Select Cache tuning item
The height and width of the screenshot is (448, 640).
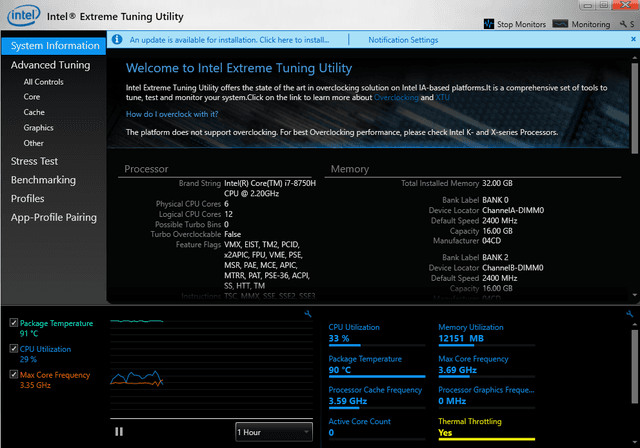[x=34, y=112]
